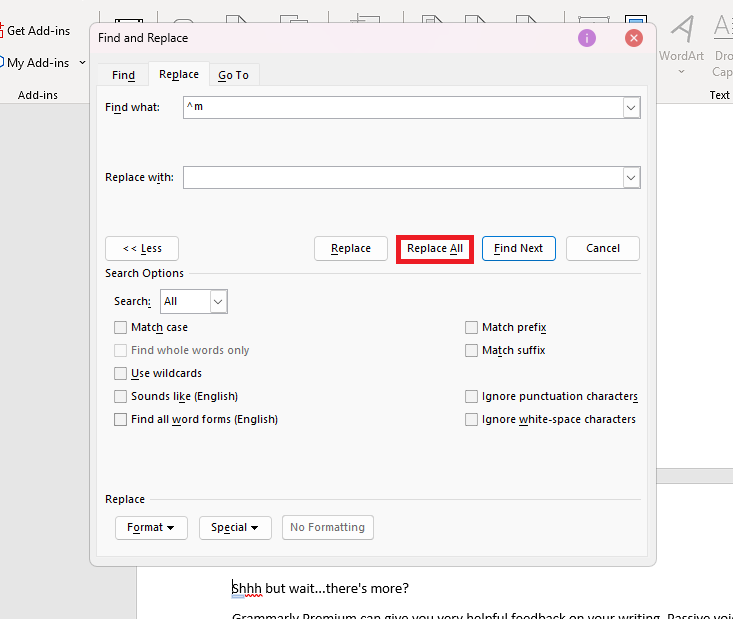Expand the Find what history dropdown arrow
This screenshot has width=733, height=619.
click(631, 107)
